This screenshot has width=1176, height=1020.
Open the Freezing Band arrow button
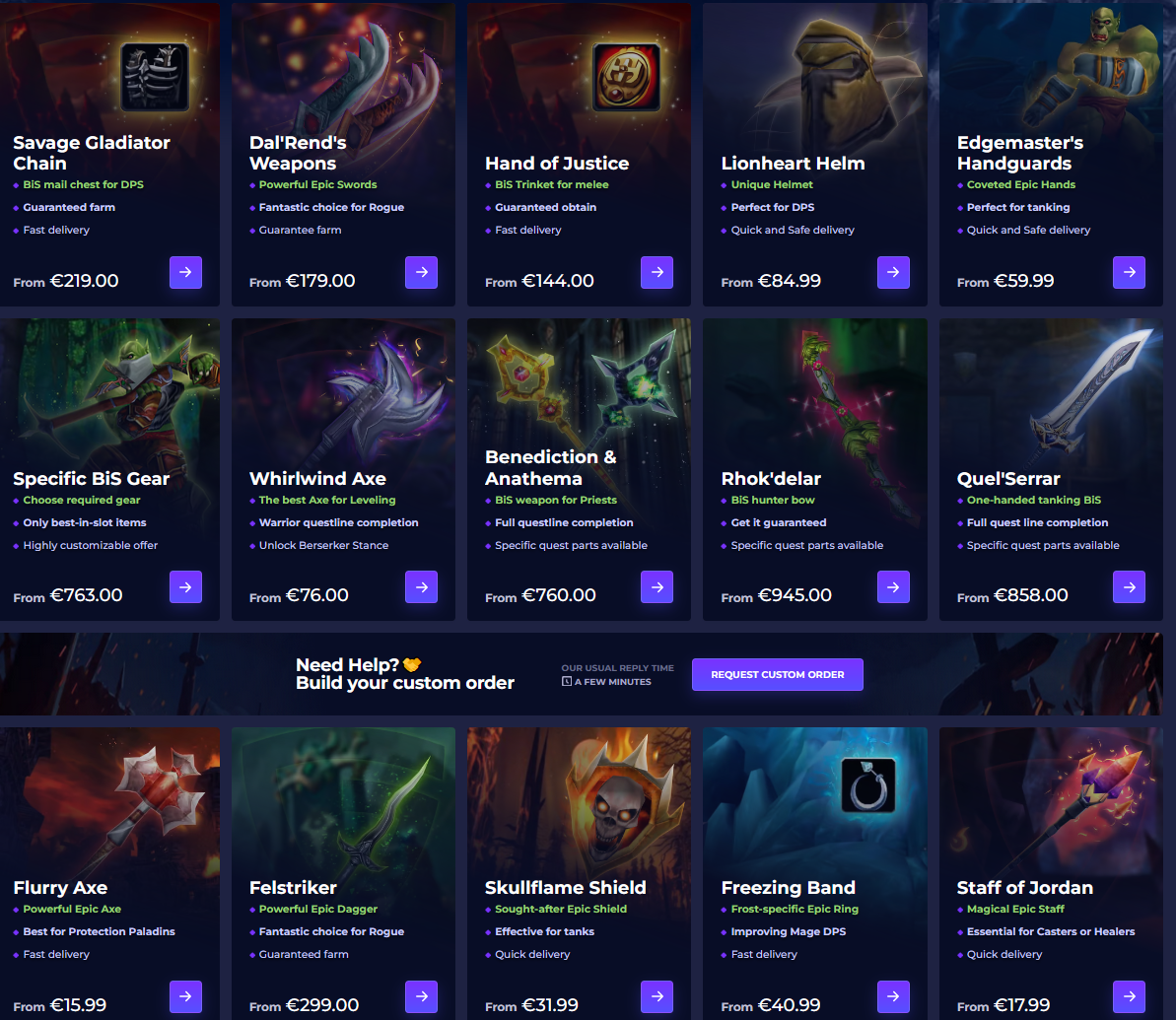893,996
